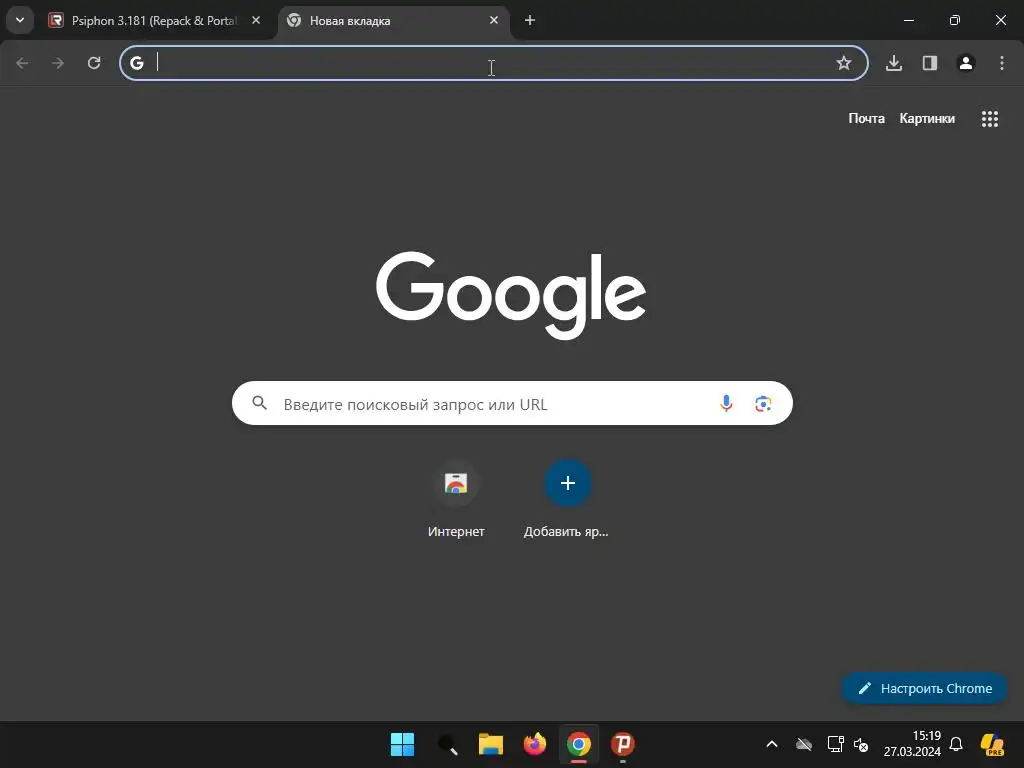Screen dimensions: 1024x768
Task: Toggle the side panel icon
Action: tap(930, 63)
